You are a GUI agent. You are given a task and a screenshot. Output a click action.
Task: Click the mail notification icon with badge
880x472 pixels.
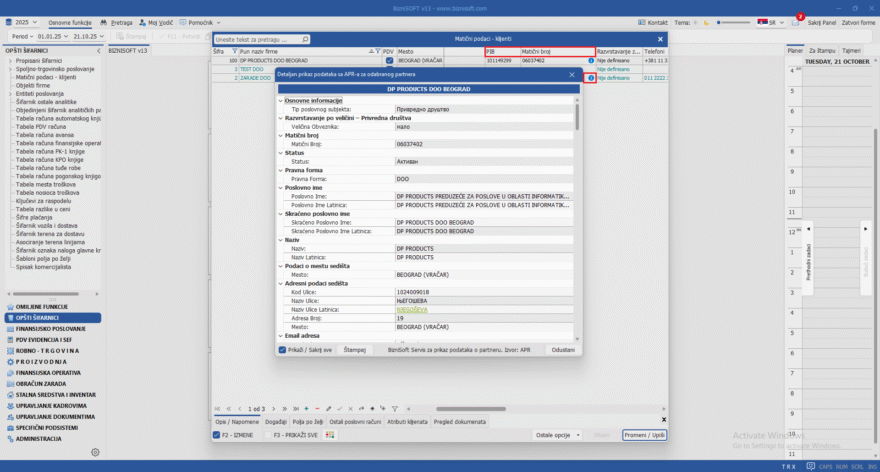click(796, 21)
